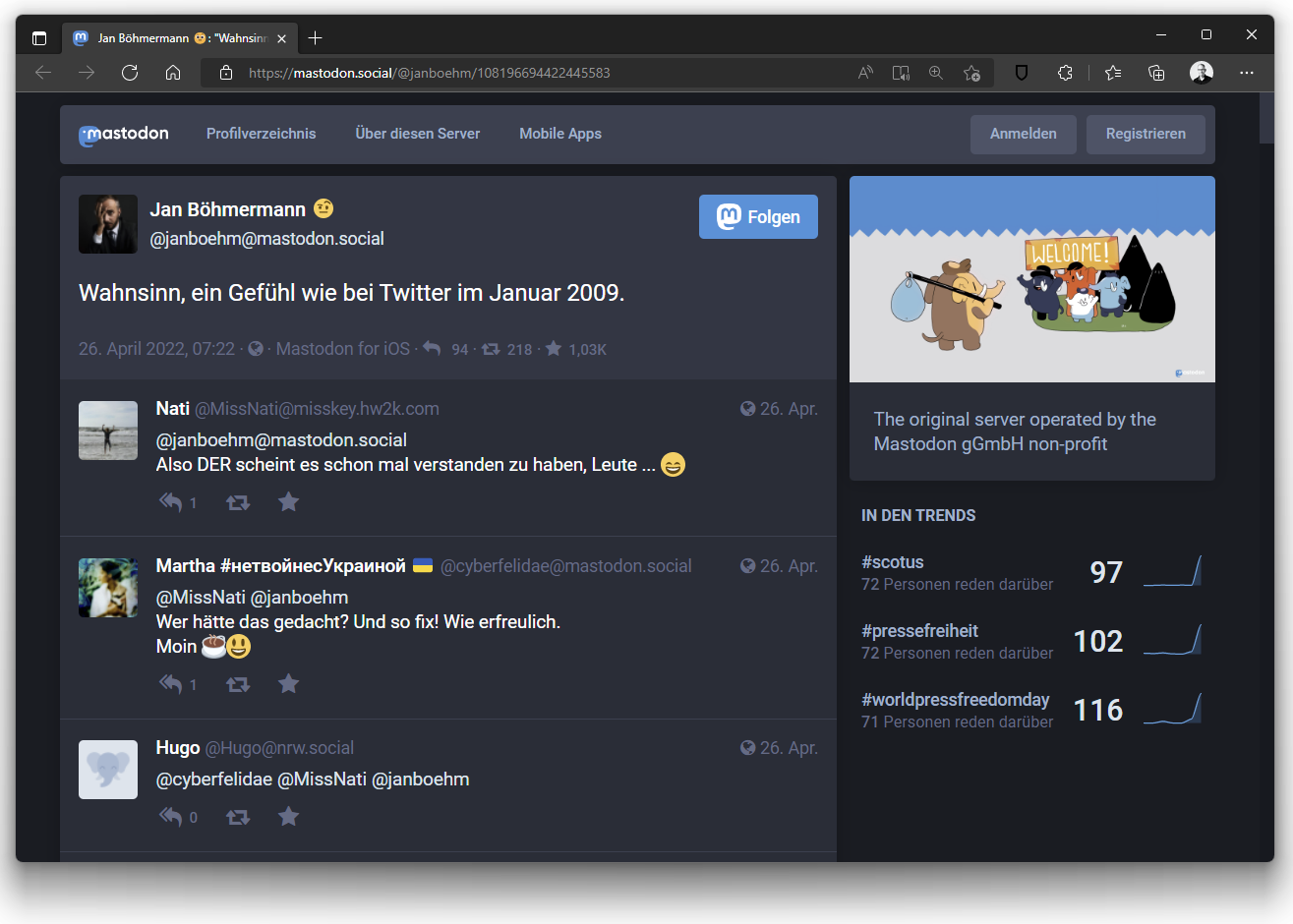Screen dimensions: 1293x924
Task: Open a new browser tab
Action: (315, 38)
